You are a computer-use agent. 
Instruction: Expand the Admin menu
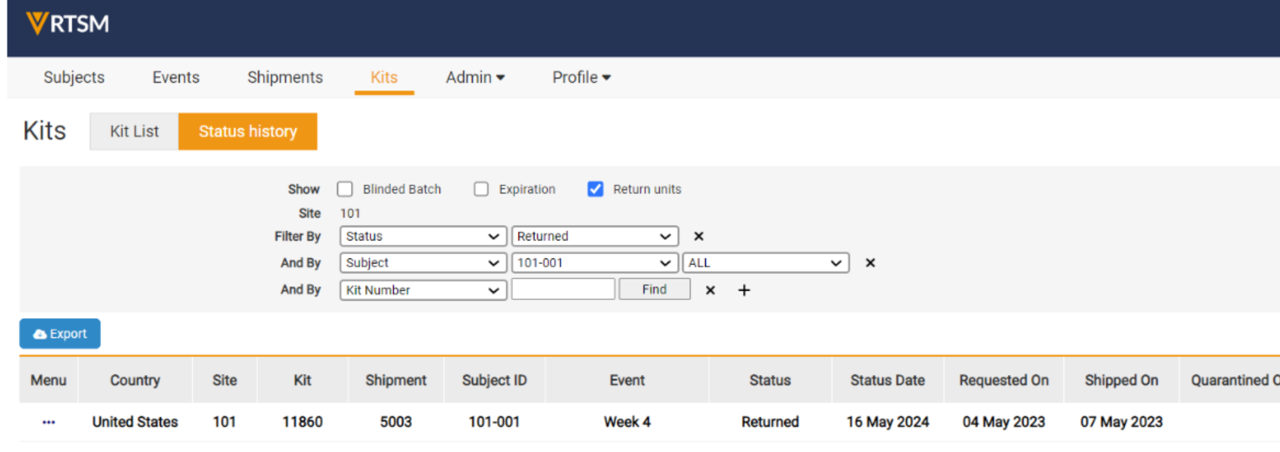point(475,77)
